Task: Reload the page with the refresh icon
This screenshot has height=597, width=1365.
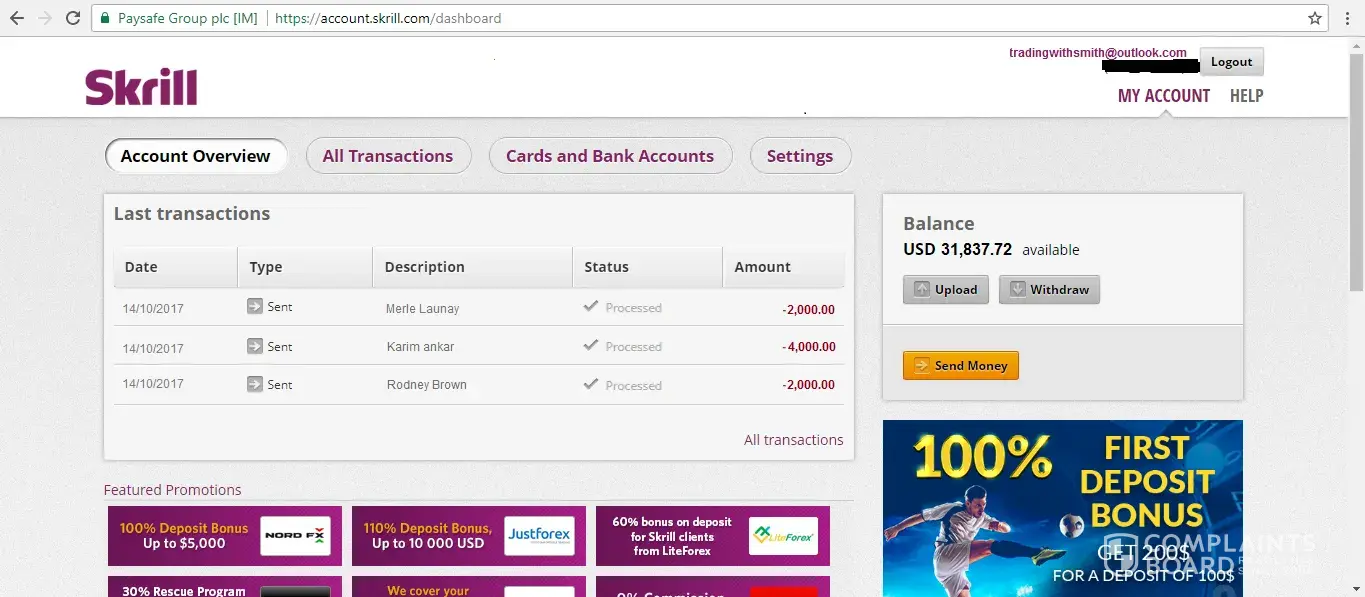Action: (x=73, y=18)
